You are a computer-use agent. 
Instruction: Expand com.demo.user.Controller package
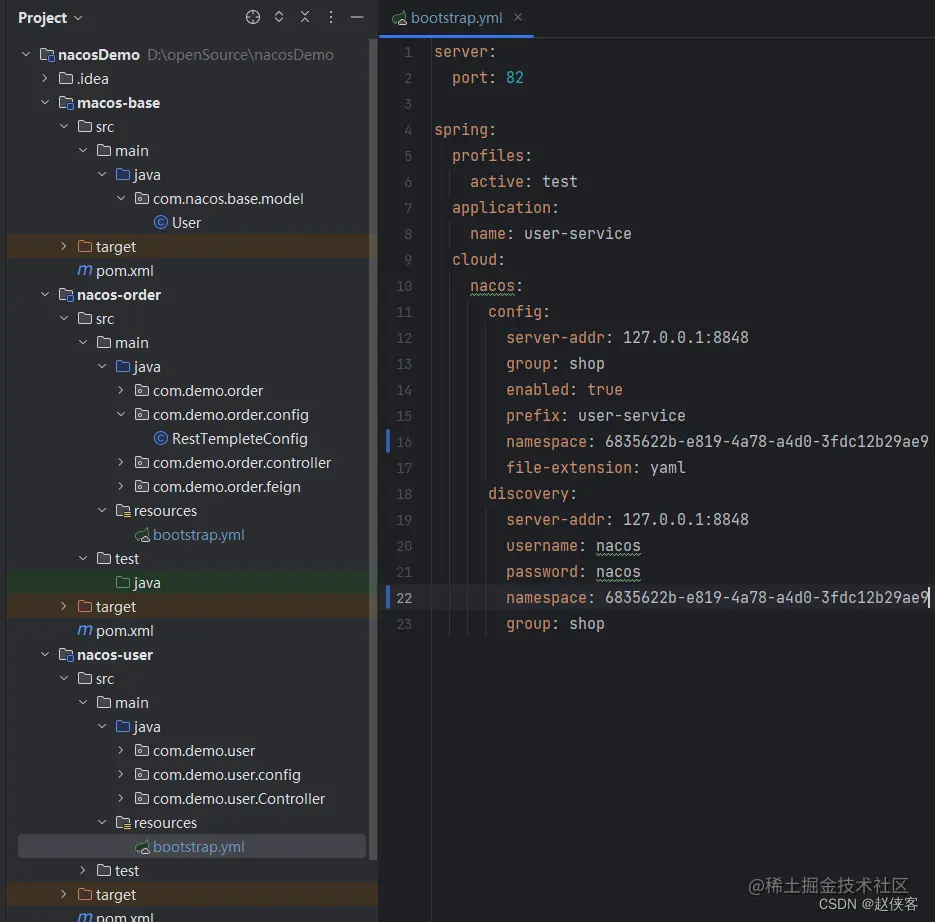(x=120, y=798)
